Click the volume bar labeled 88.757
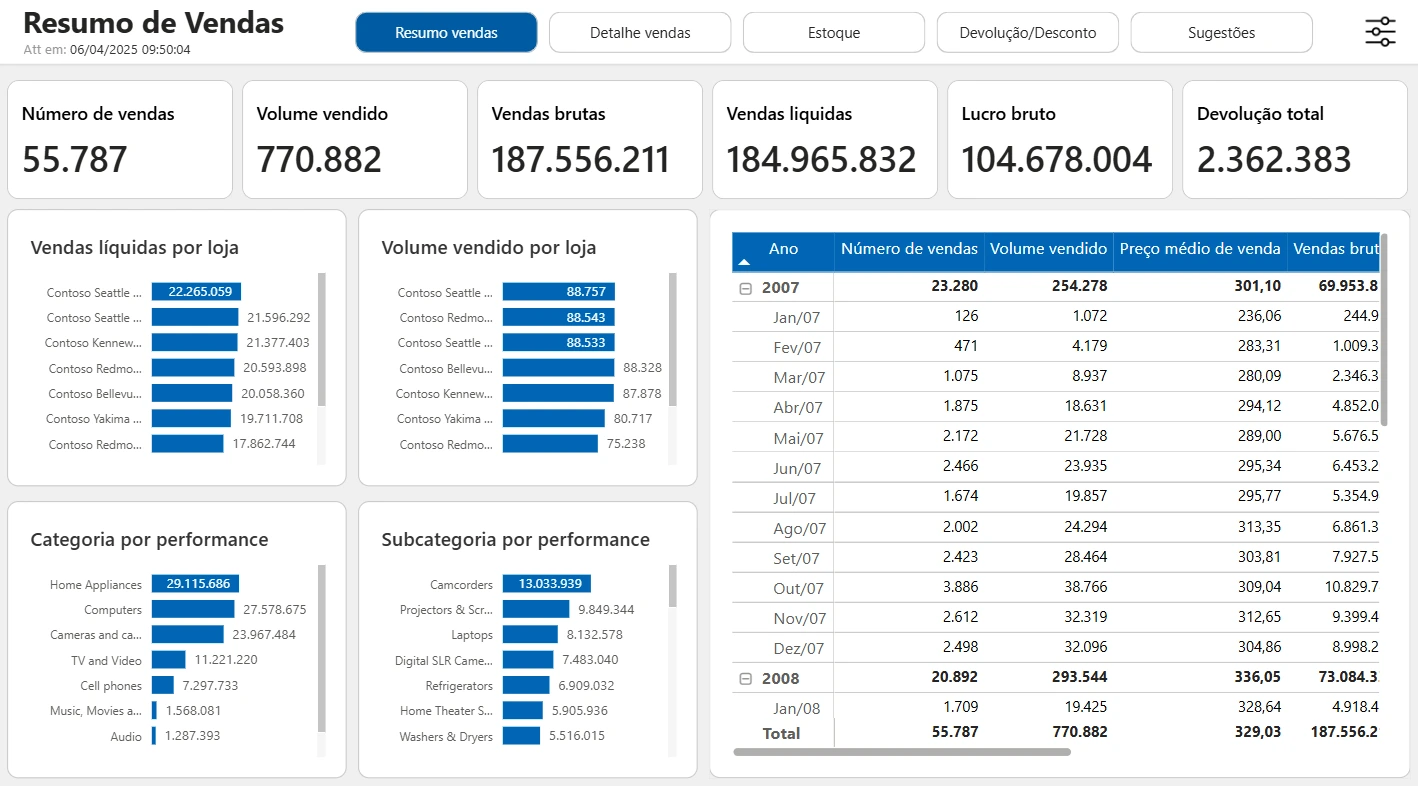This screenshot has height=786, width=1418. point(559,292)
